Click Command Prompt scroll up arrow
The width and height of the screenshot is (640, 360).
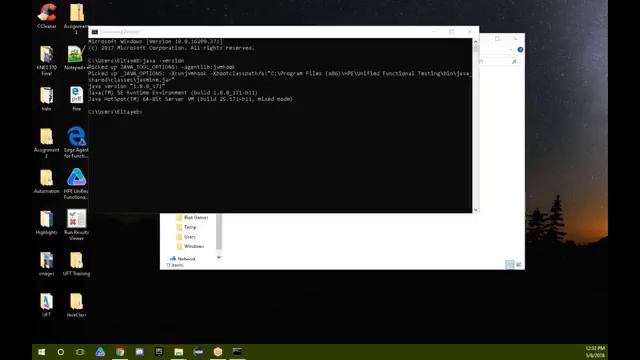coord(476,42)
